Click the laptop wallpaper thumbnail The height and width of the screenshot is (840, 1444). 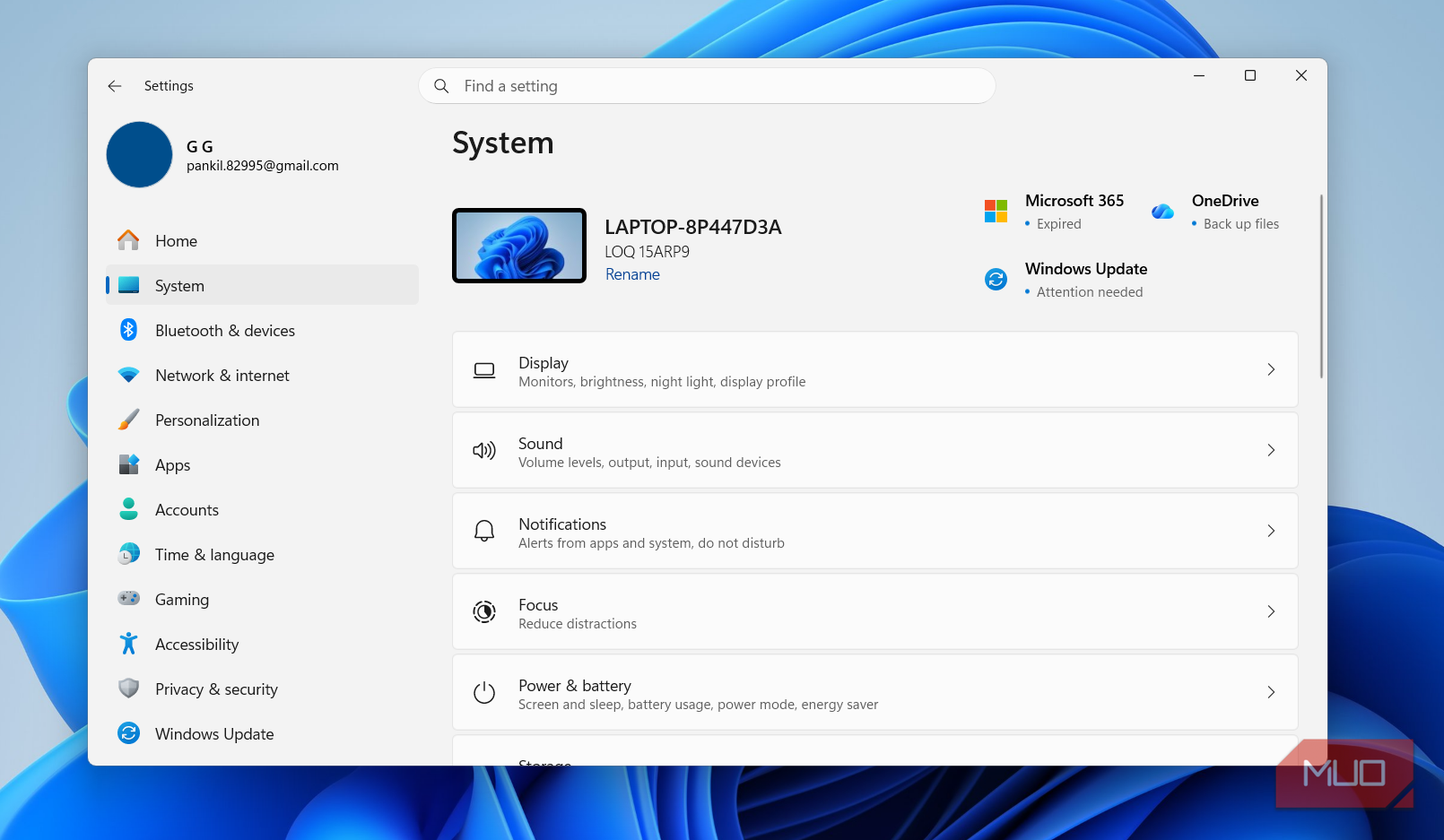519,246
